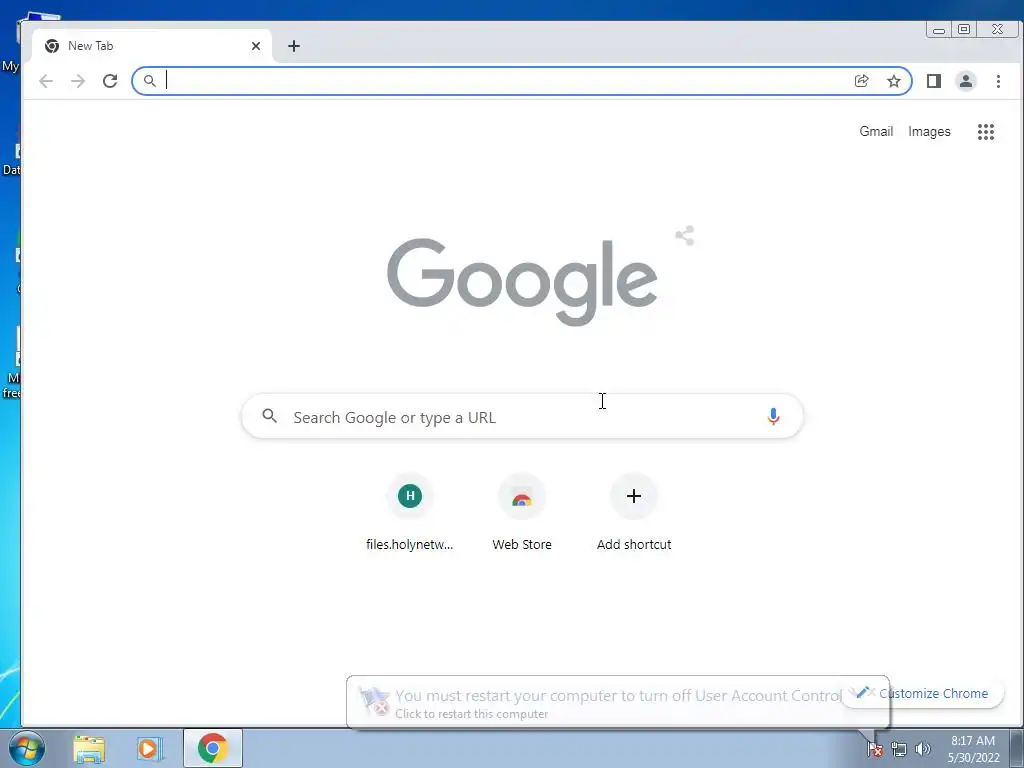
Task: Click the Add shortcut plus button
Action: click(633, 496)
